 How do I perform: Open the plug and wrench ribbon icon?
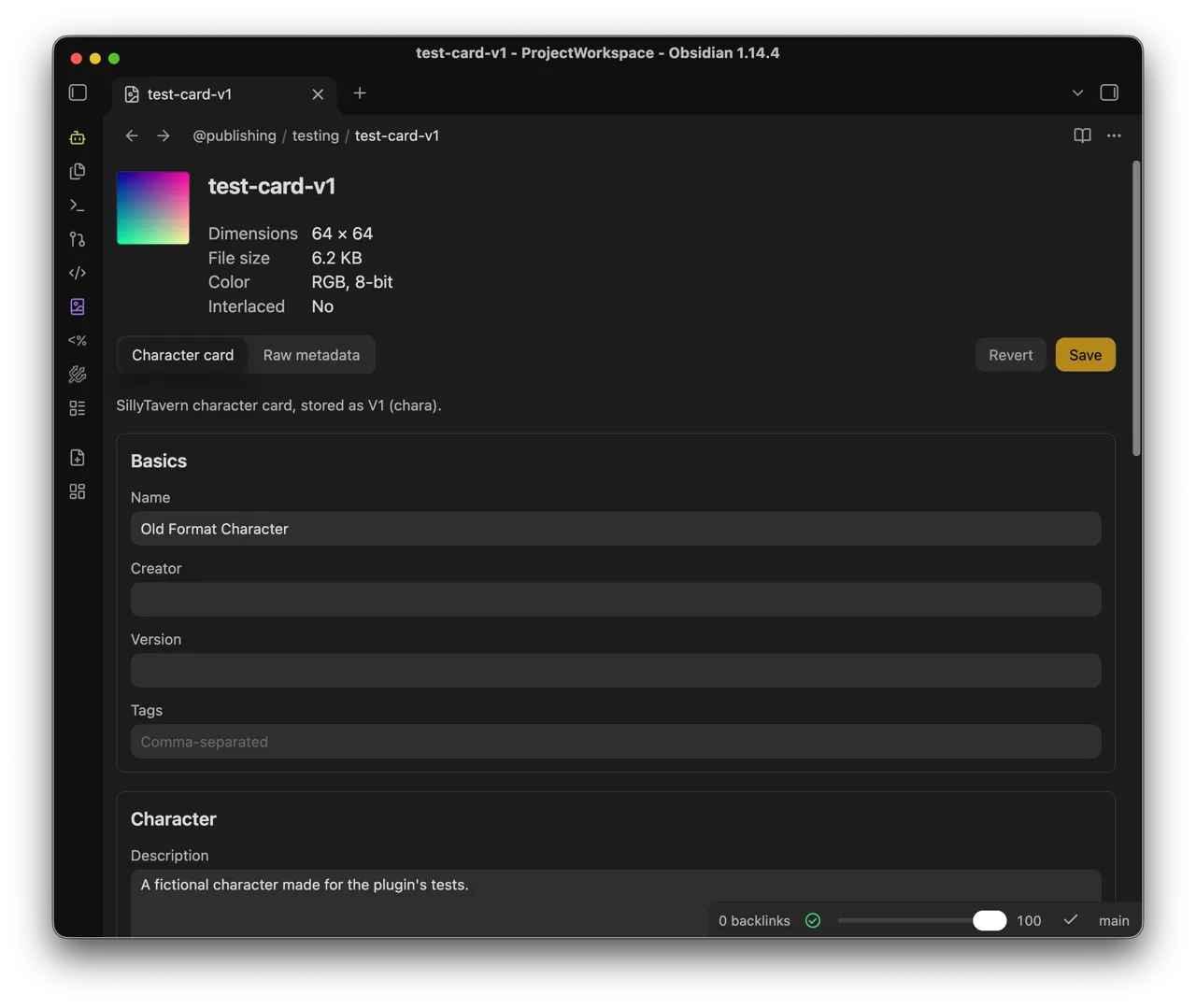click(78, 375)
